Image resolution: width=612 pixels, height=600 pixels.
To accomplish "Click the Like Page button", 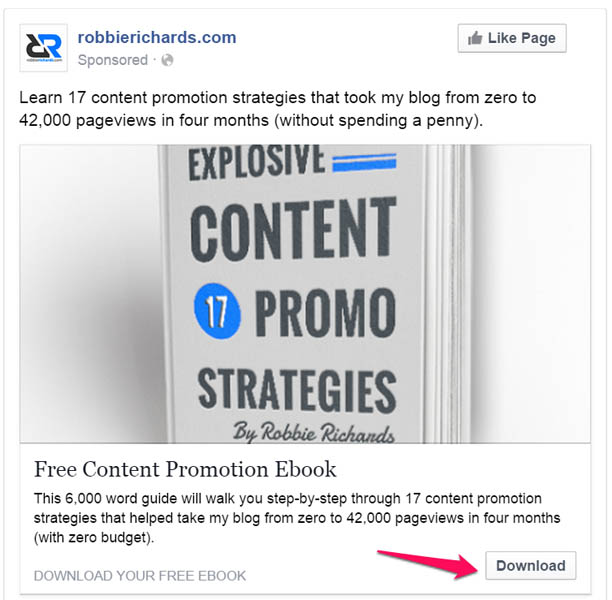I will [512, 38].
